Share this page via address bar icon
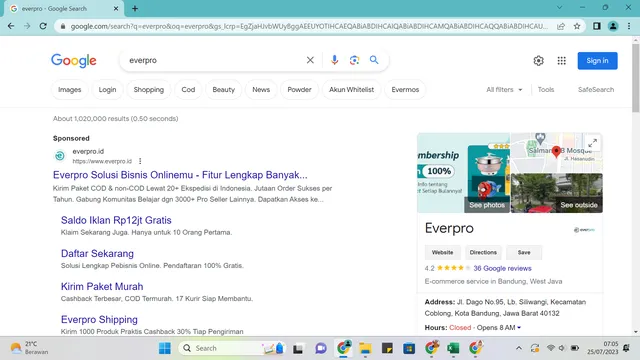 561,26
